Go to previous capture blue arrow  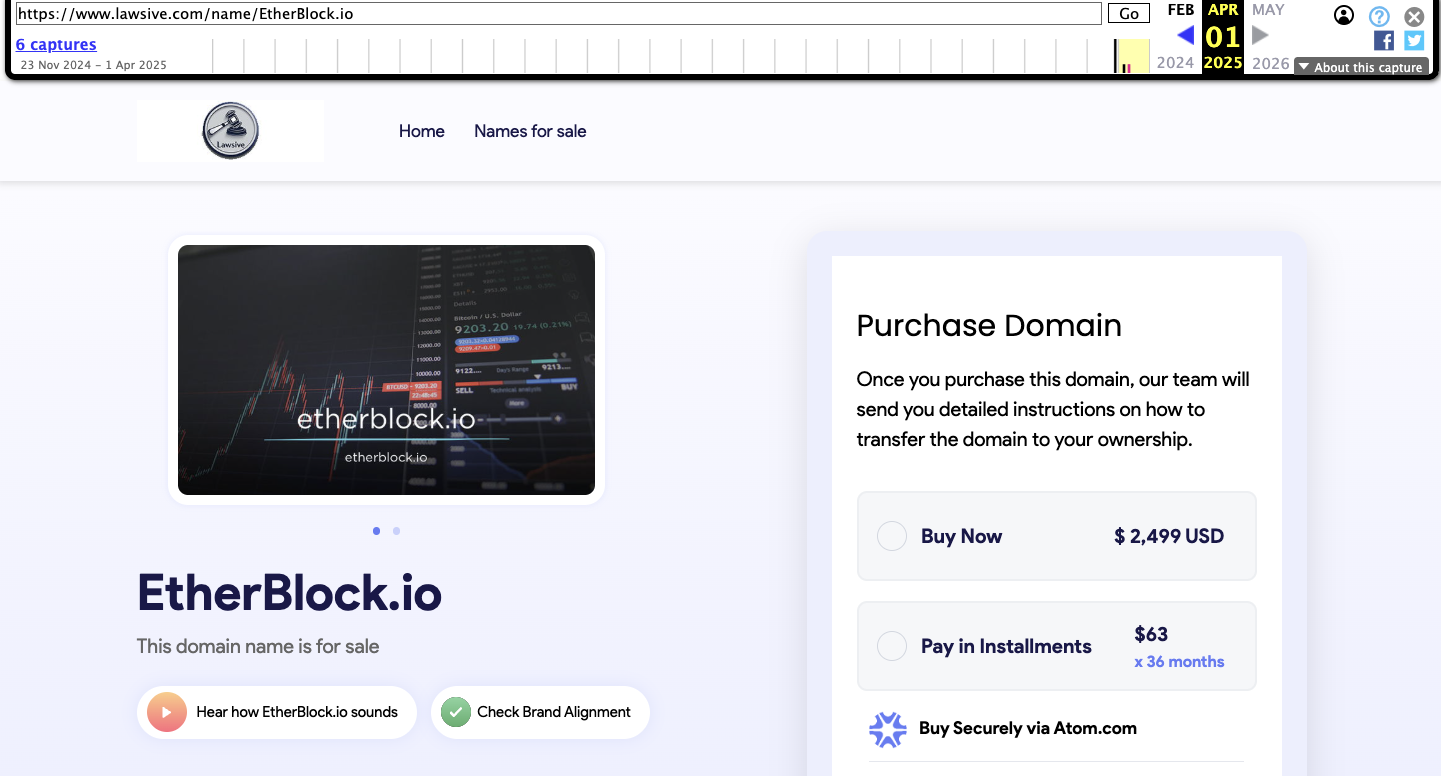[1185, 36]
